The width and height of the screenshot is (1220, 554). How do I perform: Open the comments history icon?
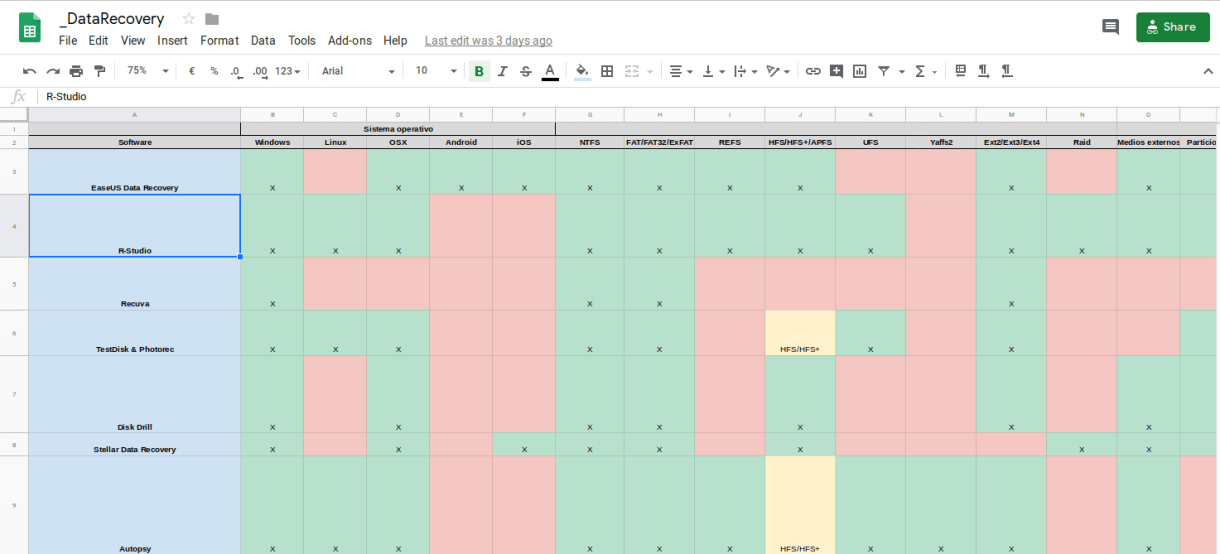point(1110,27)
